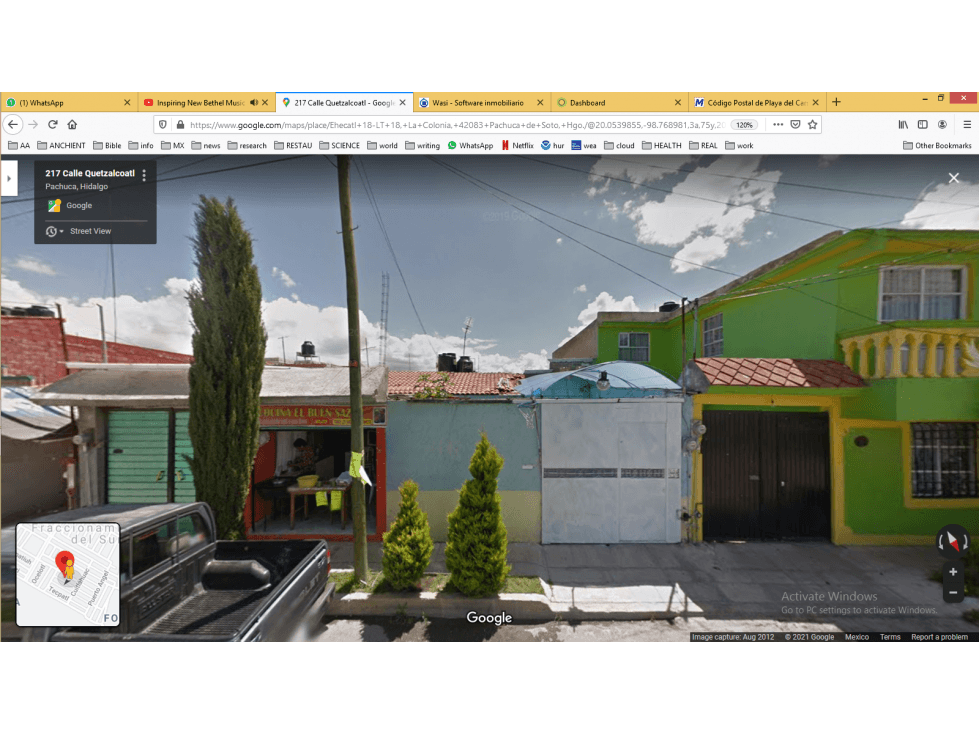Switch to Código Postal de Playa tab

757,102
